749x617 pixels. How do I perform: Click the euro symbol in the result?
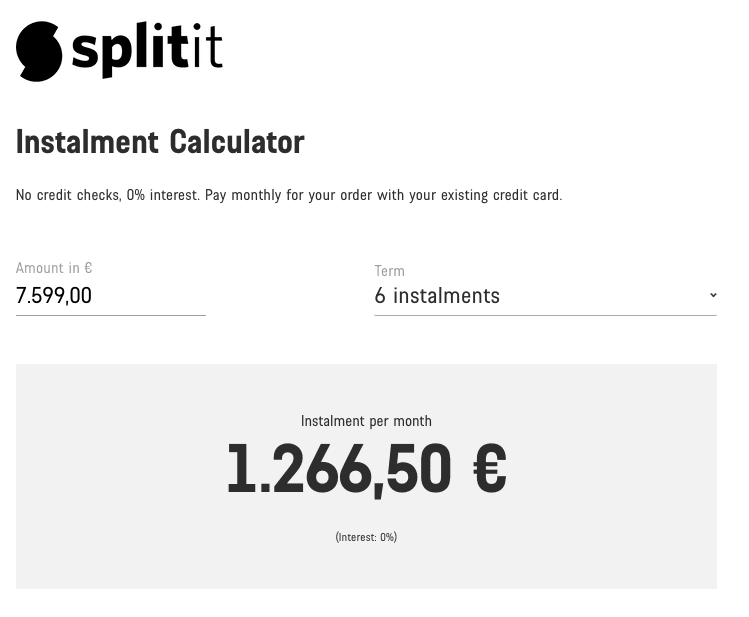point(489,470)
